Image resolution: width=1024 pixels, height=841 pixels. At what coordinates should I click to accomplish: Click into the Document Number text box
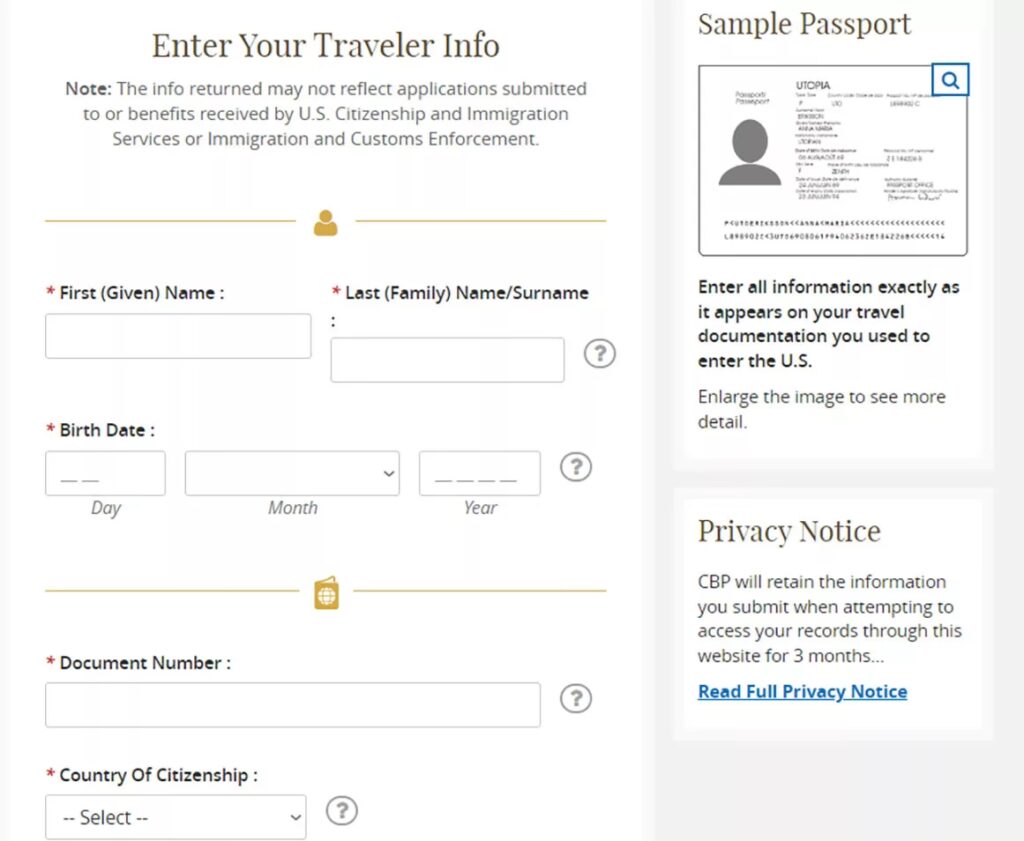[292, 705]
